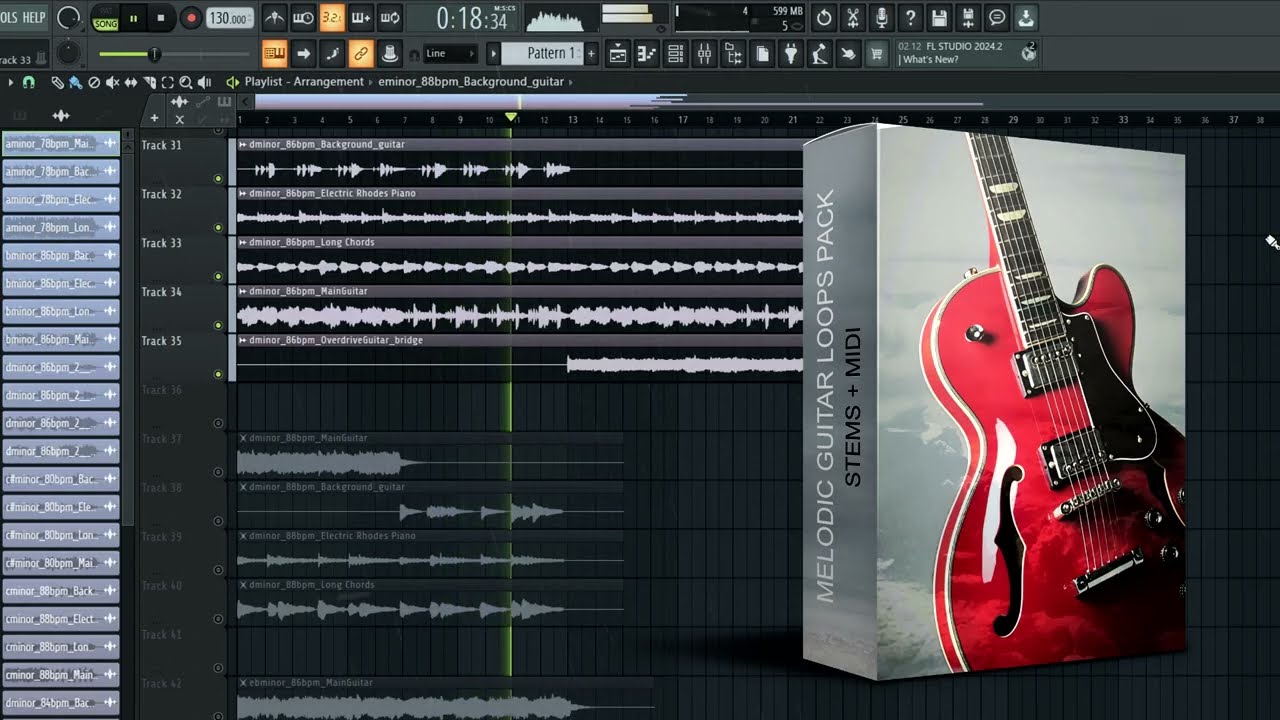Click the globe online news icon
This screenshot has width=1280, height=720.
pos(1028,54)
